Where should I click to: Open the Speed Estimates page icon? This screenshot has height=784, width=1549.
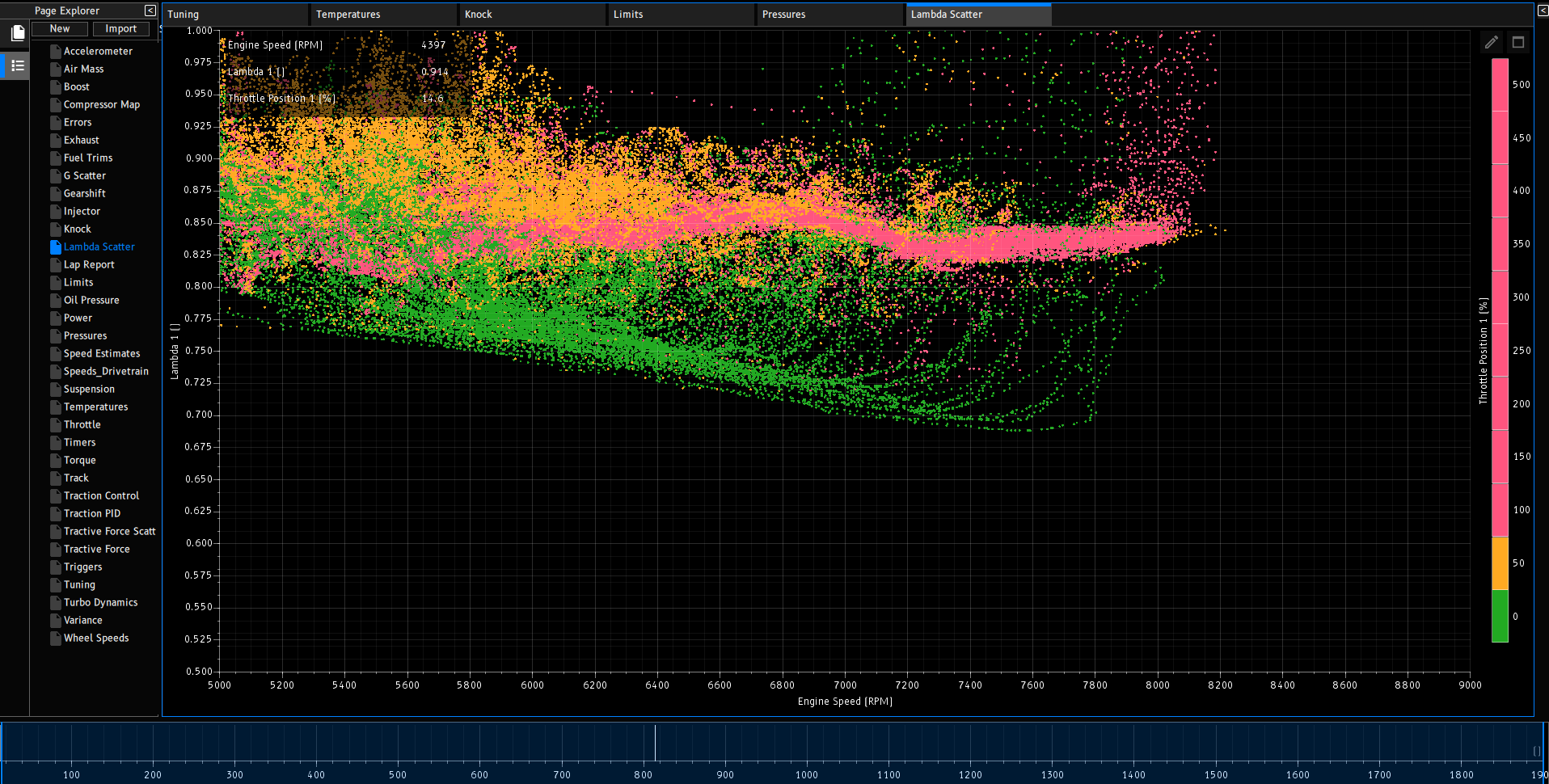(56, 353)
